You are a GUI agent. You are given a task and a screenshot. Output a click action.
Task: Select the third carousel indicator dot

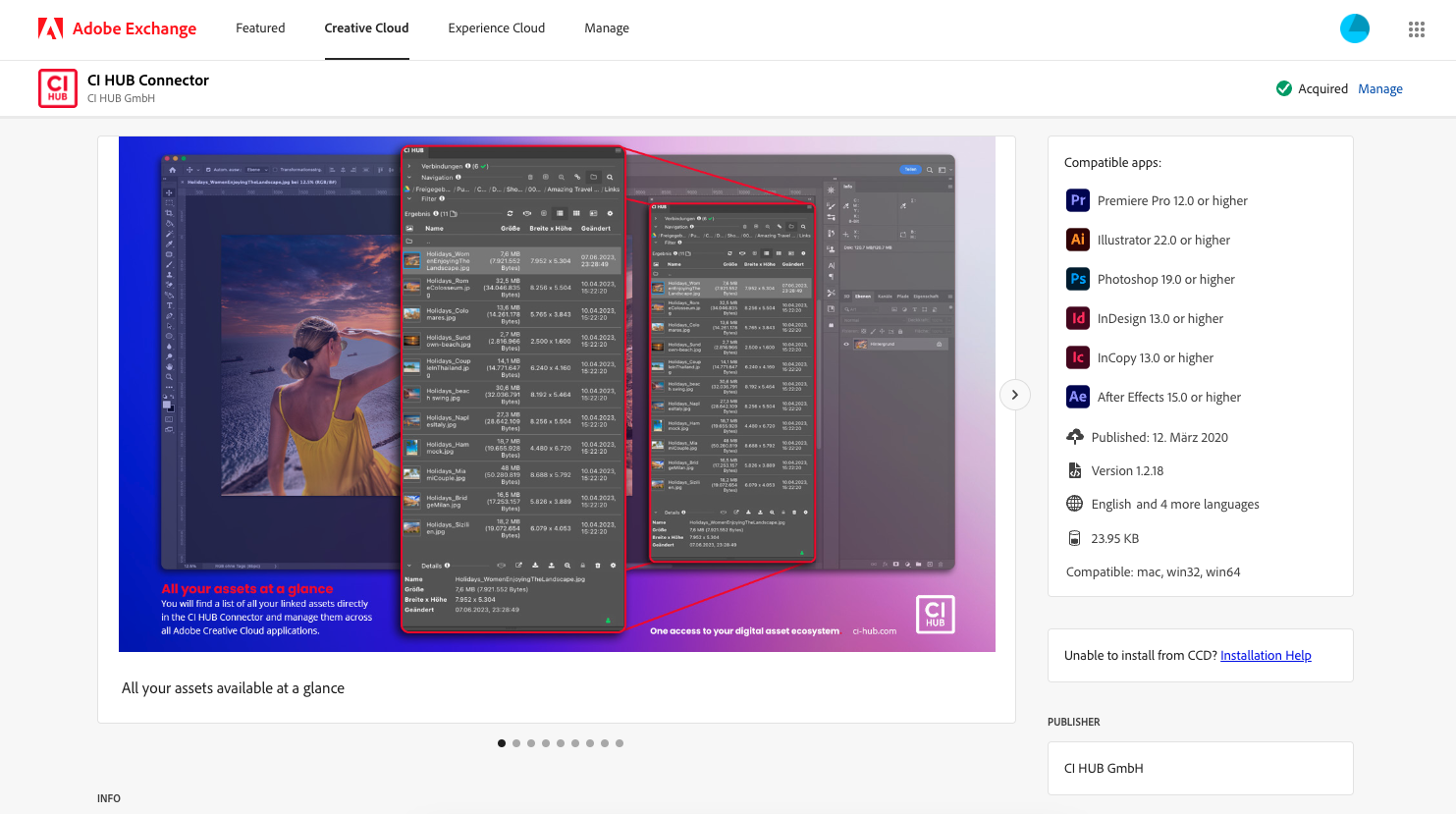pos(531,743)
